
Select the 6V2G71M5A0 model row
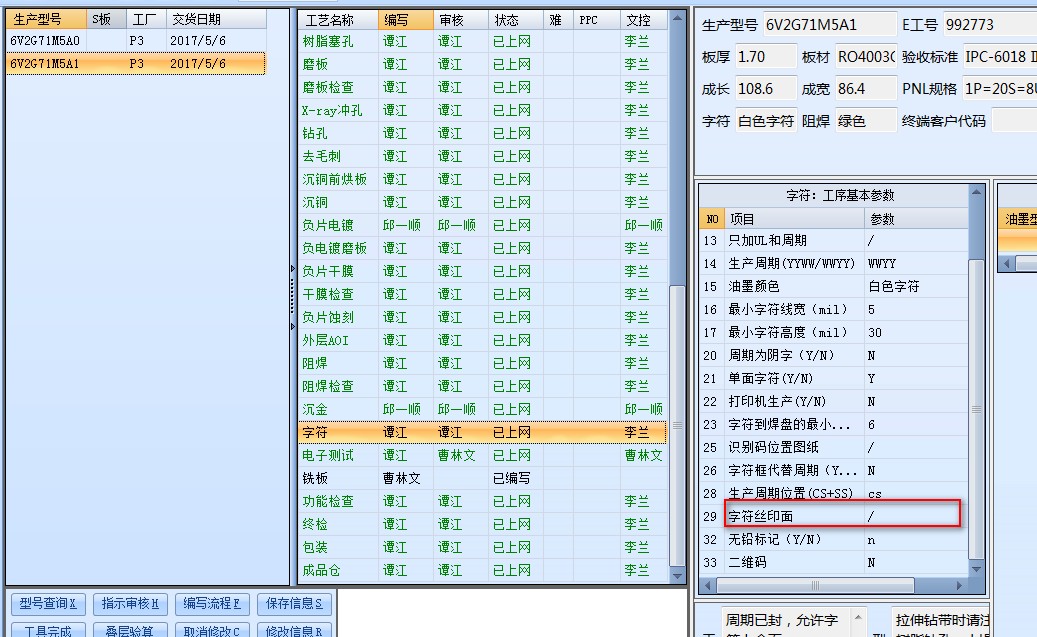click(x=136, y=41)
